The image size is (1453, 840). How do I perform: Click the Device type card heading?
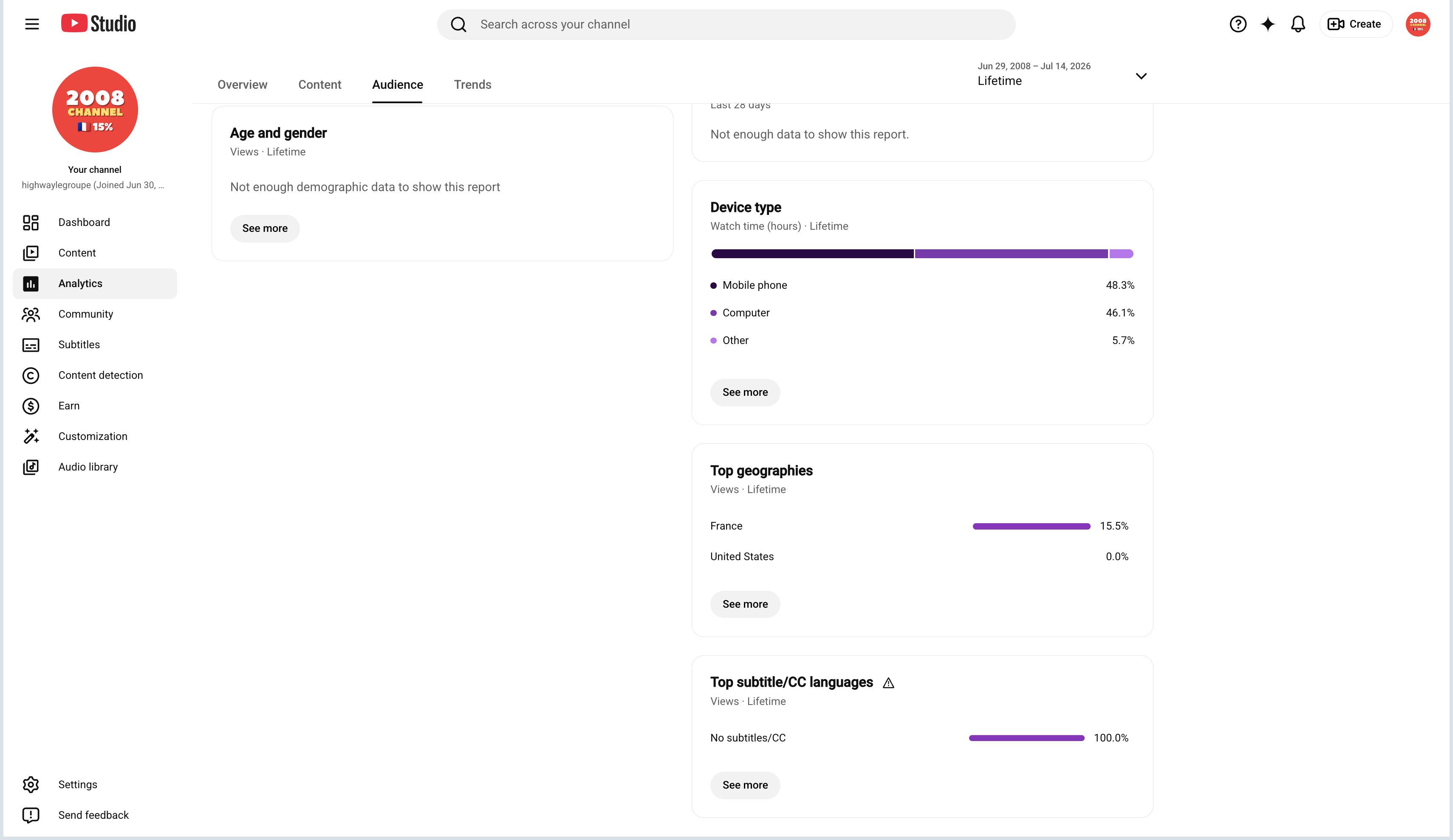(x=746, y=208)
